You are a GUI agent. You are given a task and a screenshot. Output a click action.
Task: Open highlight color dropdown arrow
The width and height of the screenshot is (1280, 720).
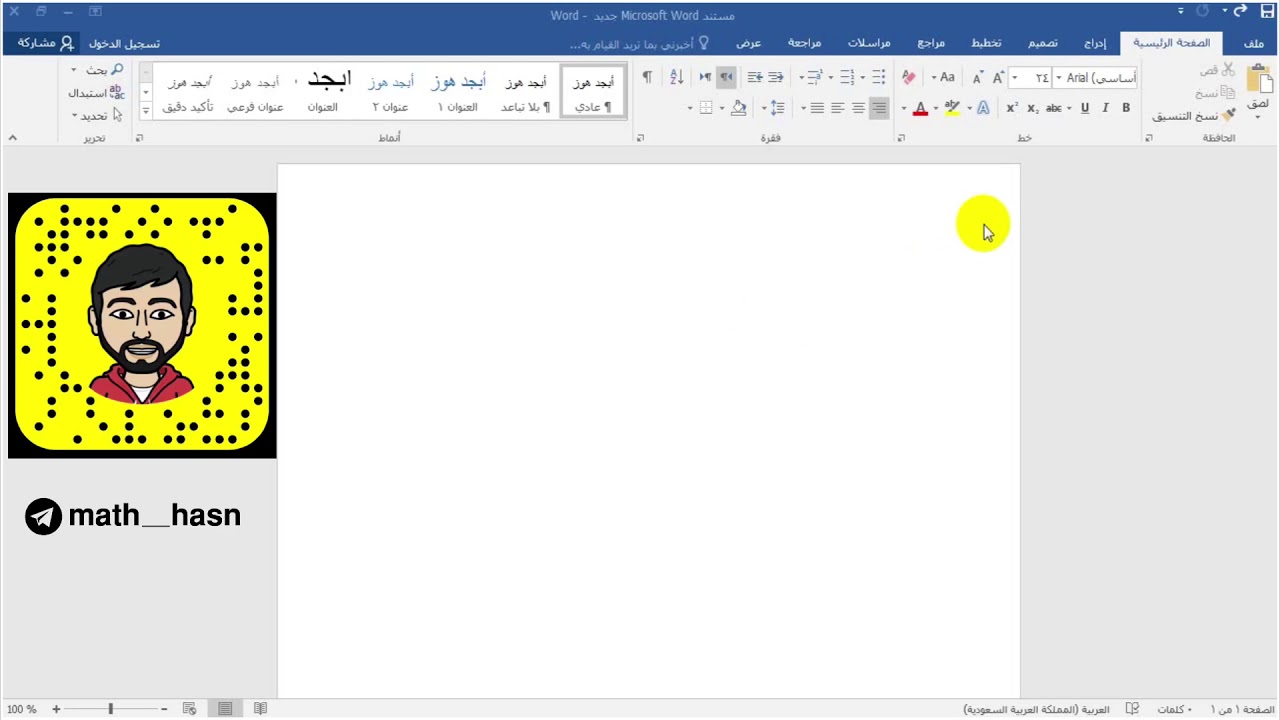(x=936, y=108)
